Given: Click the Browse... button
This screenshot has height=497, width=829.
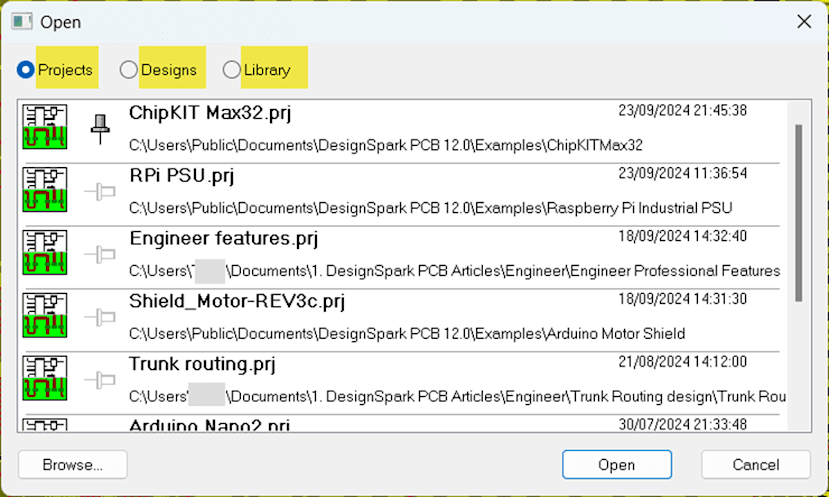Looking at the screenshot, I should (73, 465).
